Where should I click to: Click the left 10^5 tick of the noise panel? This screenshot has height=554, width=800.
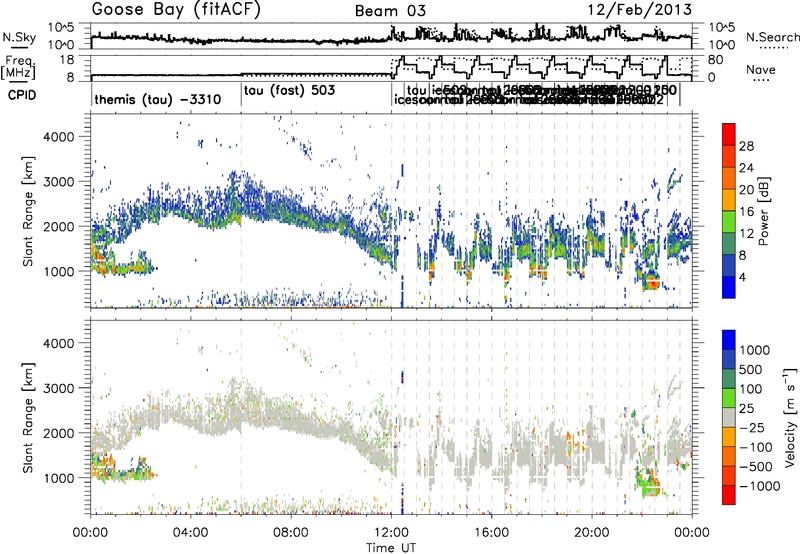(x=61, y=28)
